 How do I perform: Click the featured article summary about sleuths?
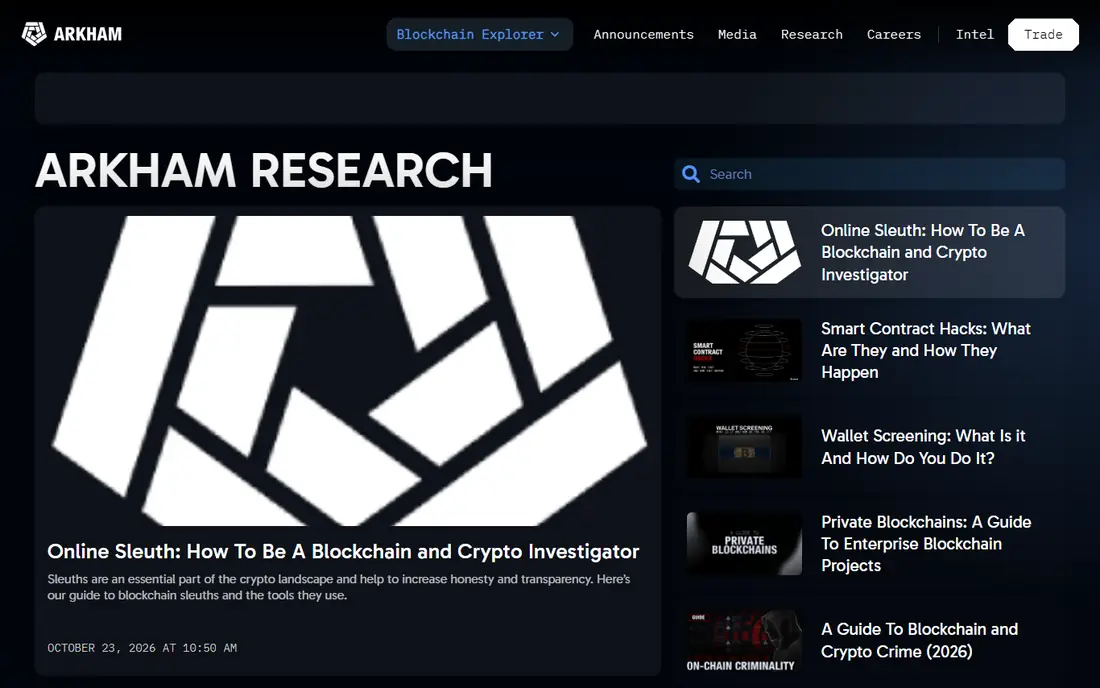(339, 587)
